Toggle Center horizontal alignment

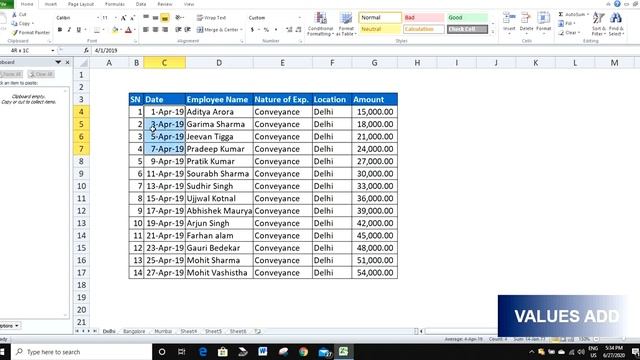point(155,30)
